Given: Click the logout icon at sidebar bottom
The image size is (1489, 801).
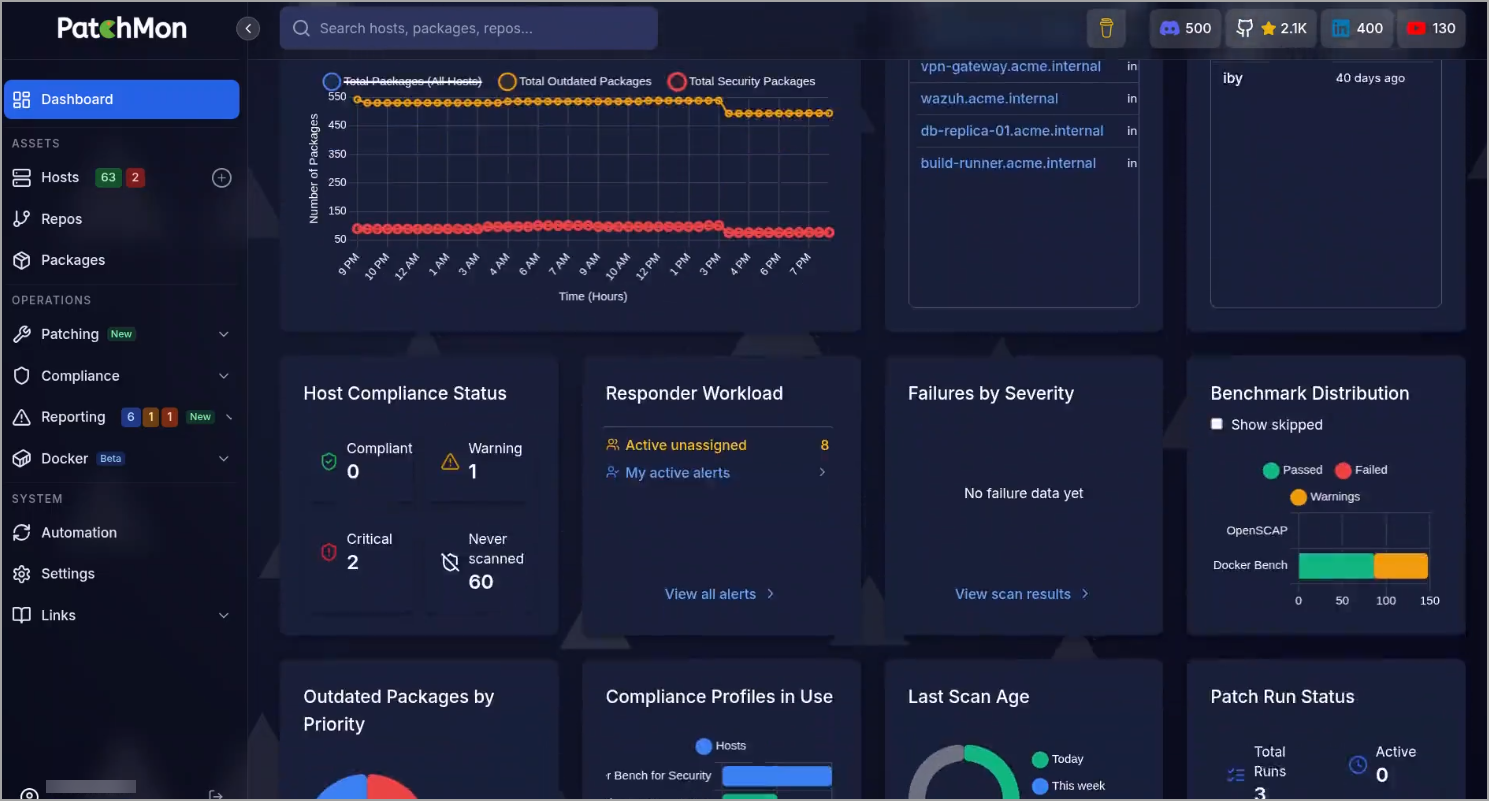Looking at the screenshot, I should (x=215, y=795).
